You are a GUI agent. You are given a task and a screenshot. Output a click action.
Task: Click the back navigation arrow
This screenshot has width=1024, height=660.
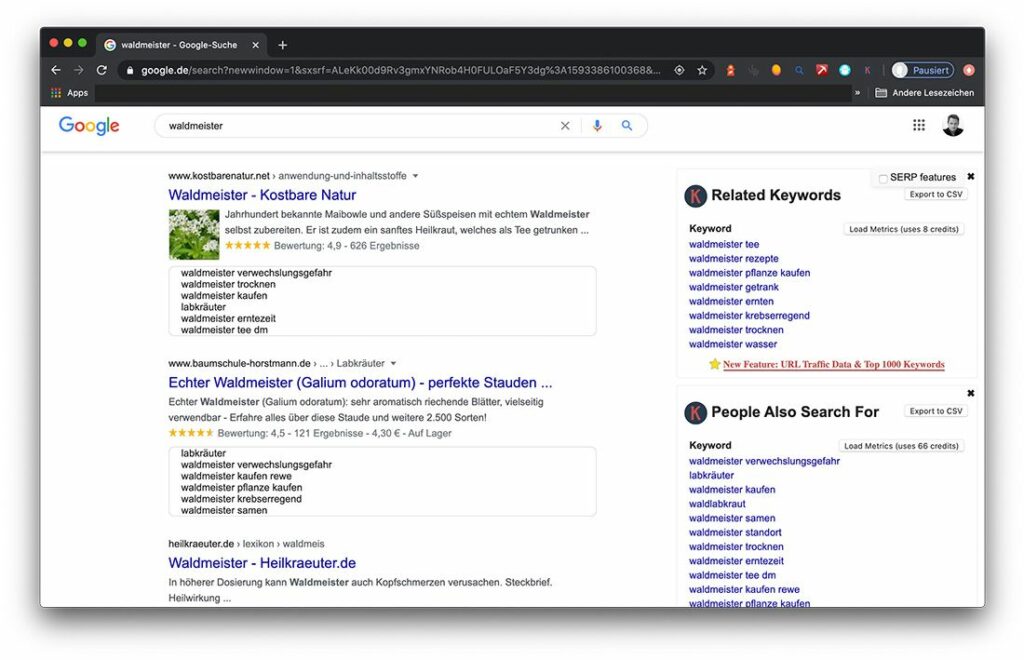pyautogui.click(x=56, y=70)
